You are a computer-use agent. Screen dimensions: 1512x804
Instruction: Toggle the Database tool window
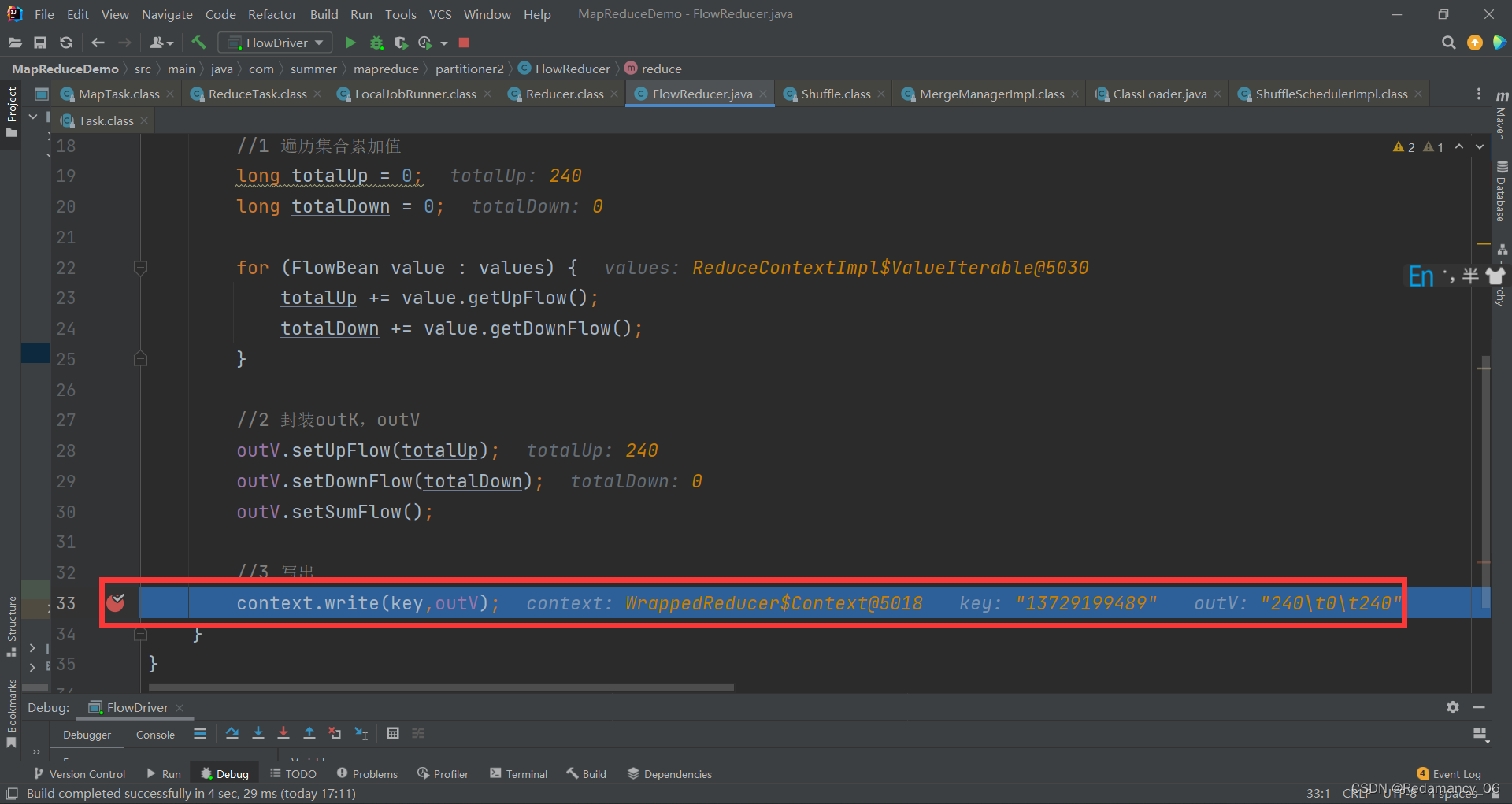point(1502,191)
